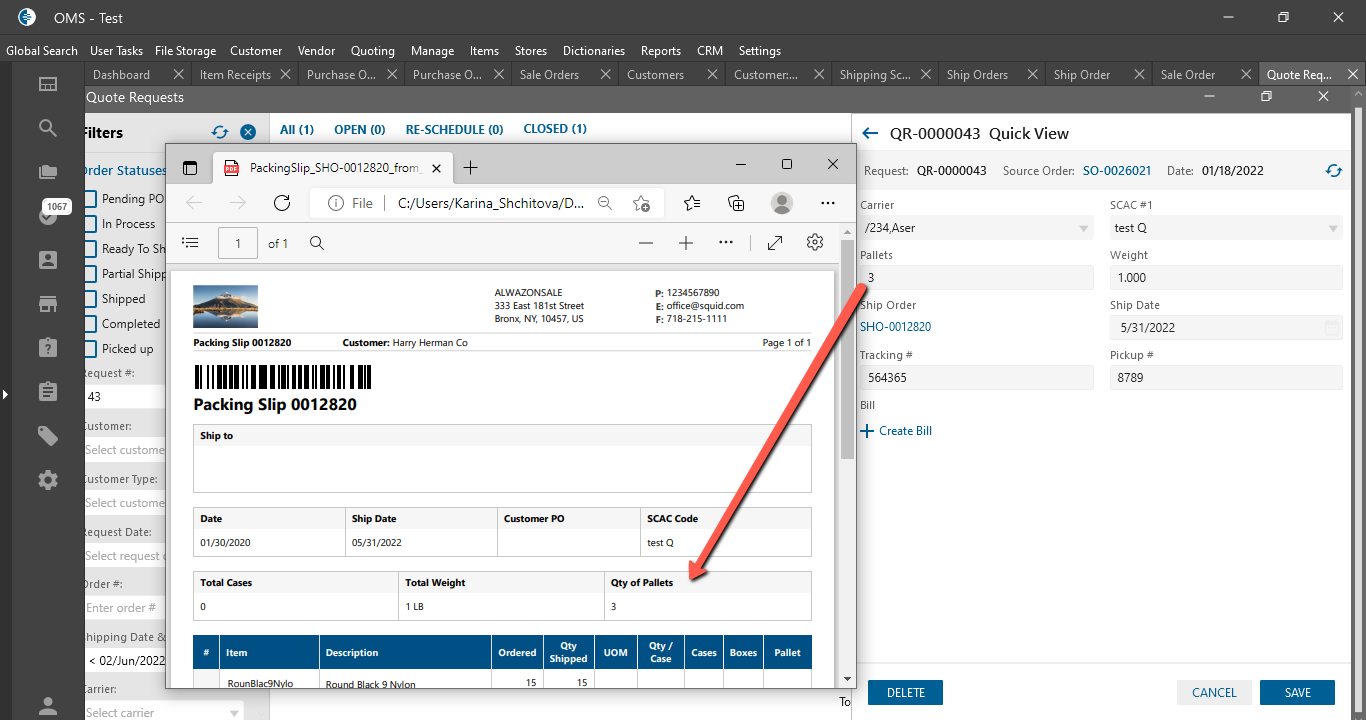Toggle the Shipped status checkbox

(x=91, y=299)
